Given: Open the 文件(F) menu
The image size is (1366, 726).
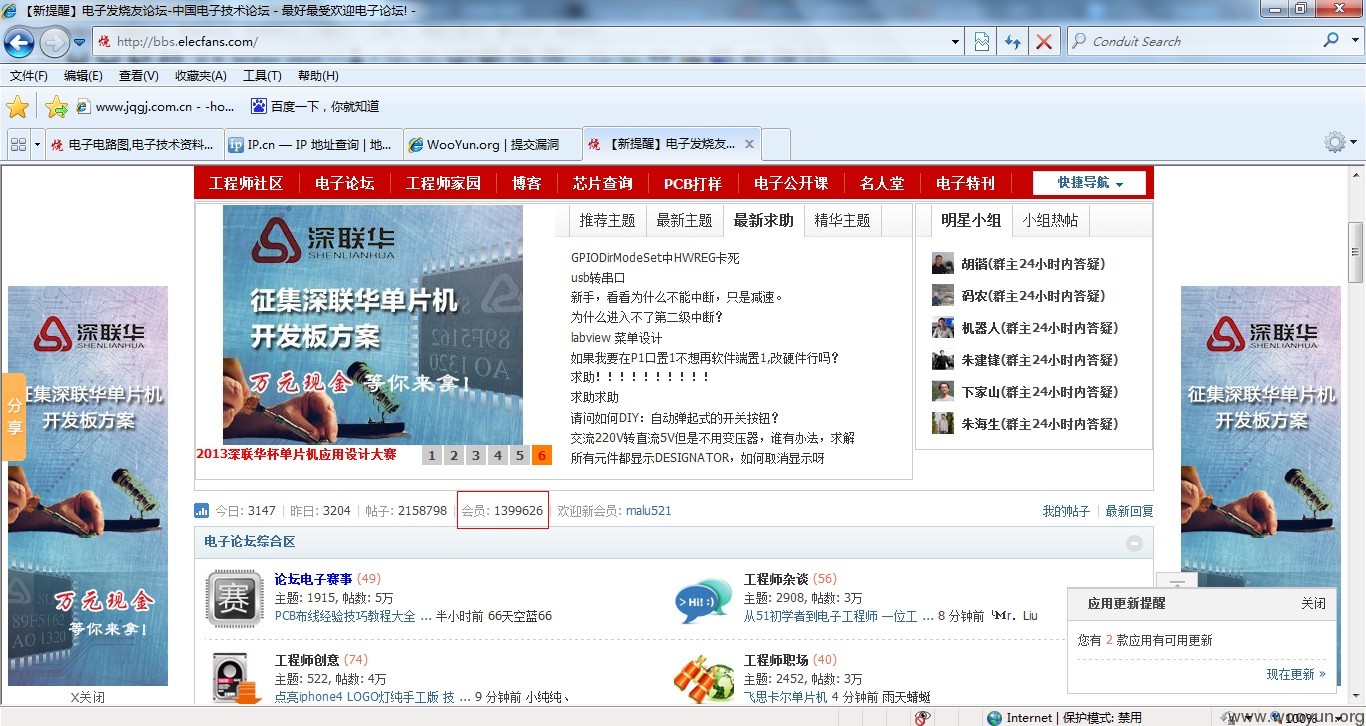Looking at the screenshot, I should point(29,76).
